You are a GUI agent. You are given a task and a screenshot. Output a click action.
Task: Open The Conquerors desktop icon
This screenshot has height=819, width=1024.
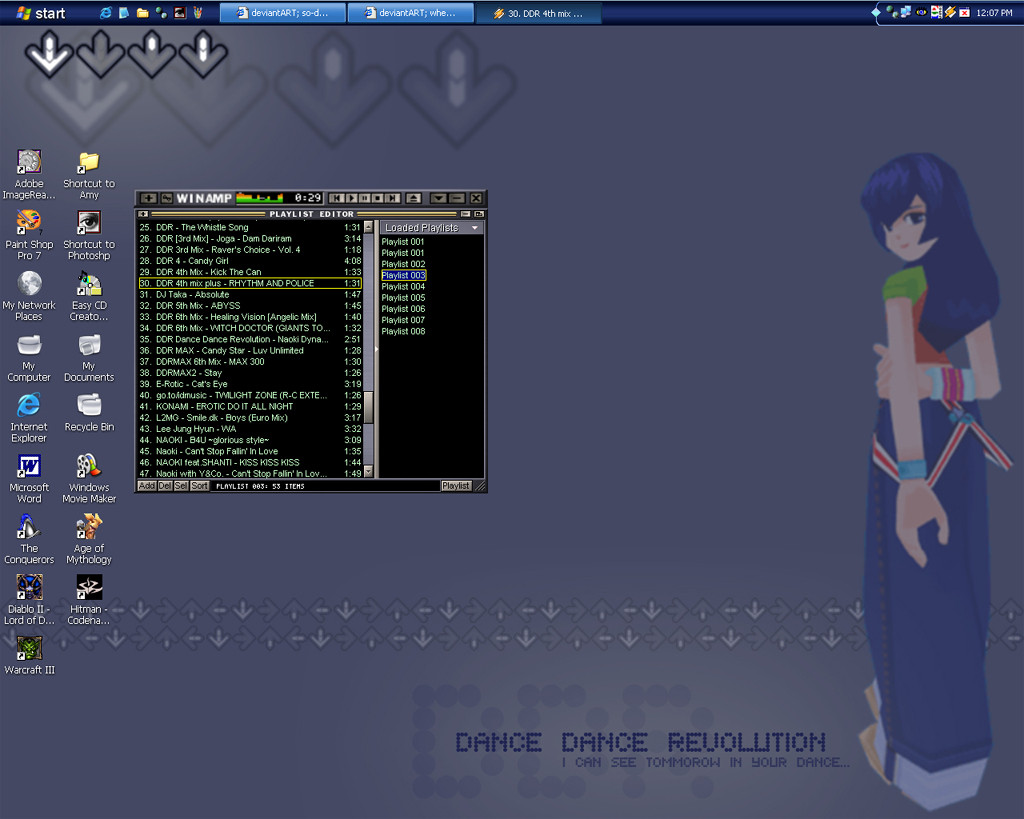(29, 539)
